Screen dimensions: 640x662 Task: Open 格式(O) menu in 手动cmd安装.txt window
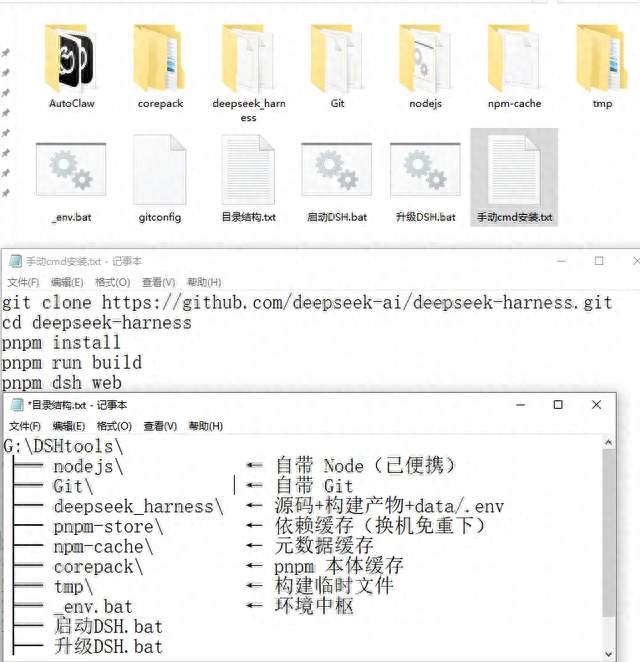(x=112, y=282)
